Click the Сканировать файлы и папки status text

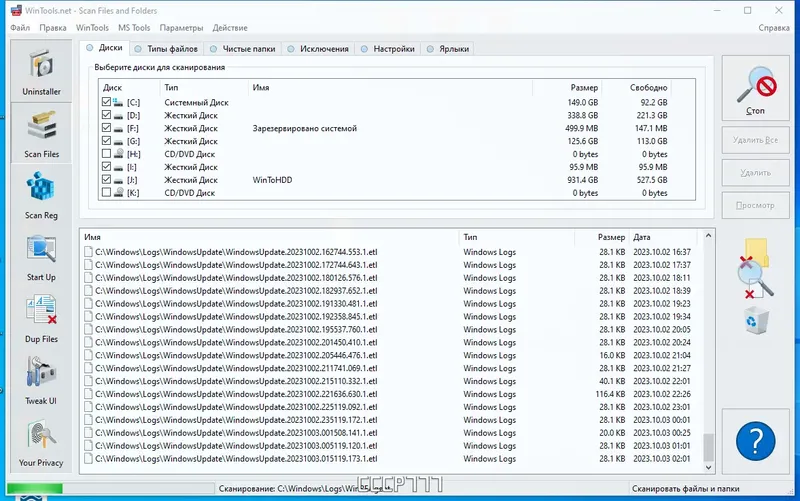685,488
